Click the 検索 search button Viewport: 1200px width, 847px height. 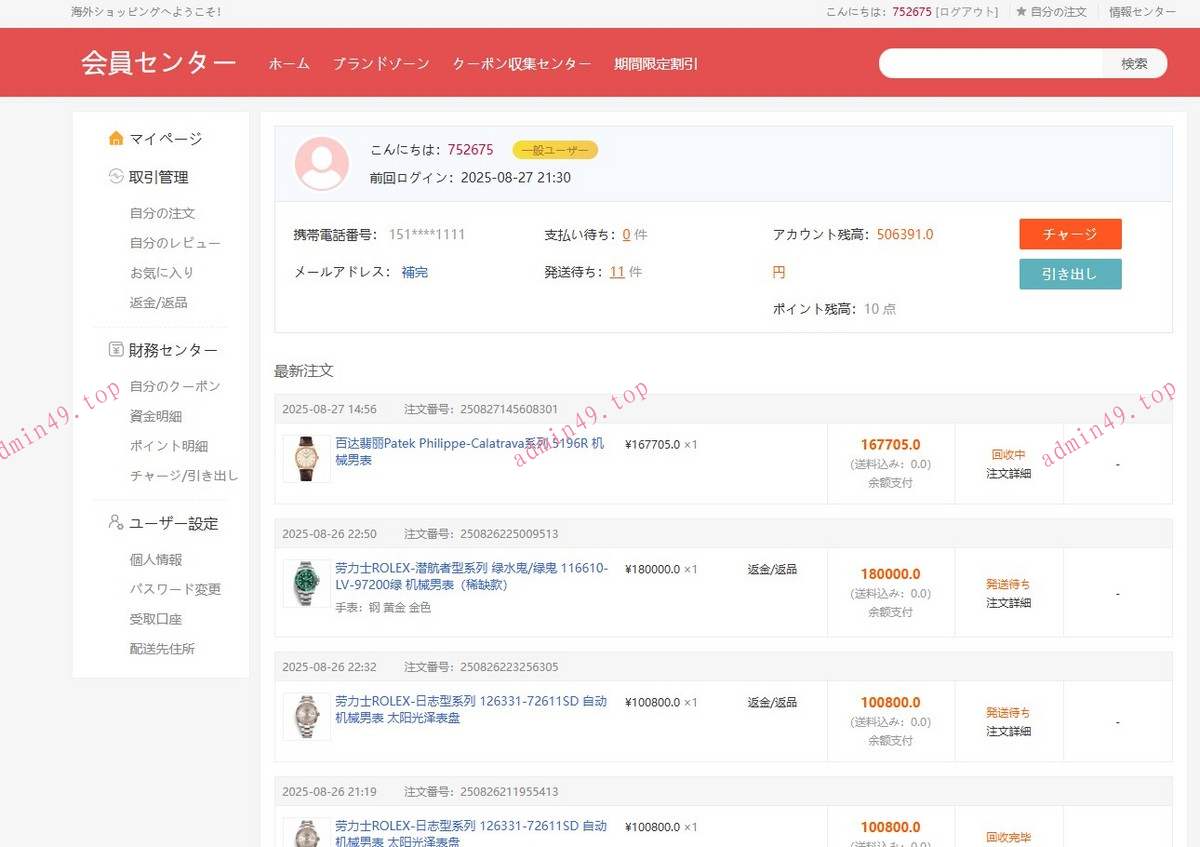(x=1134, y=63)
